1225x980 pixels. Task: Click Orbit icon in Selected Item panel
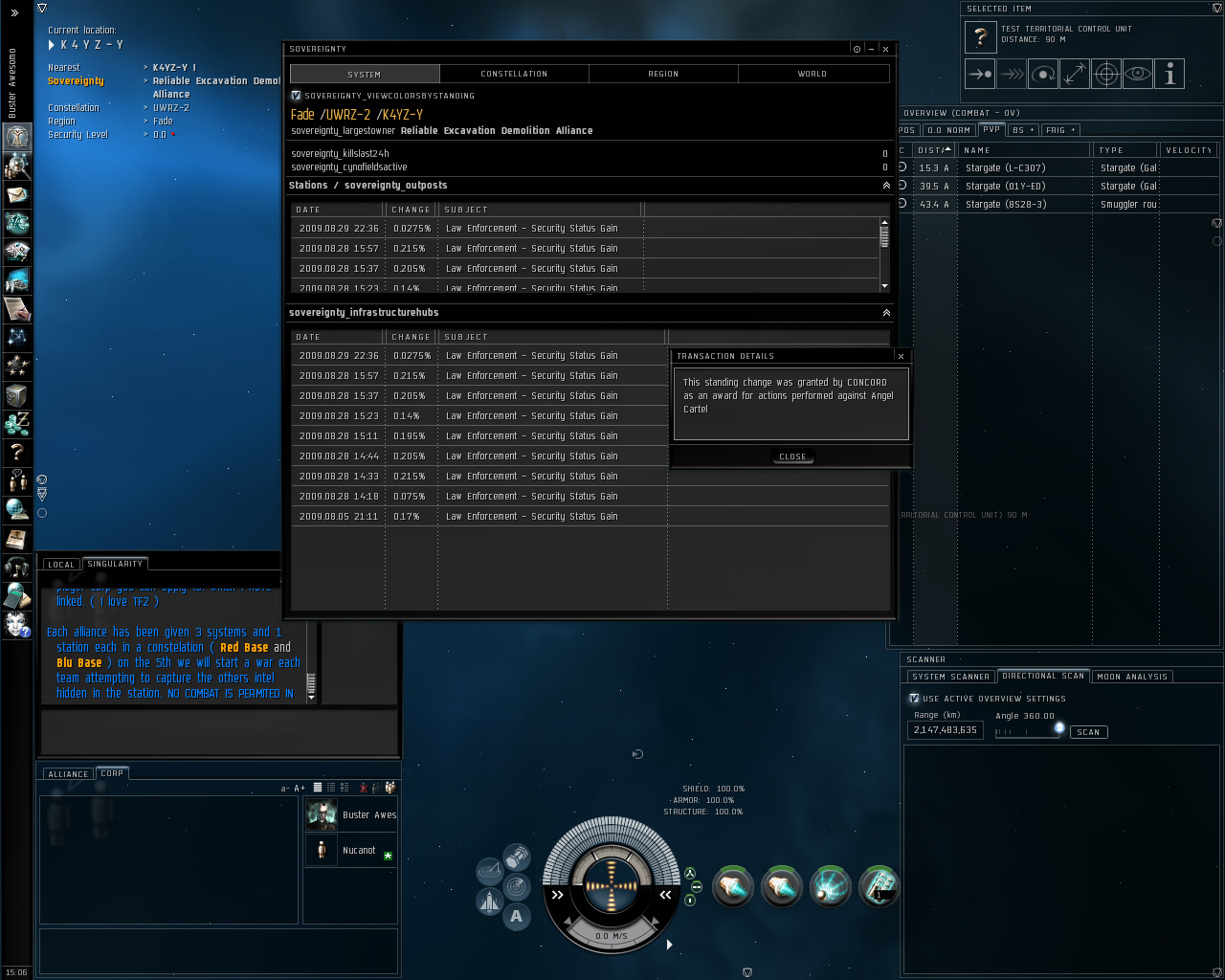pos(1043,74)
